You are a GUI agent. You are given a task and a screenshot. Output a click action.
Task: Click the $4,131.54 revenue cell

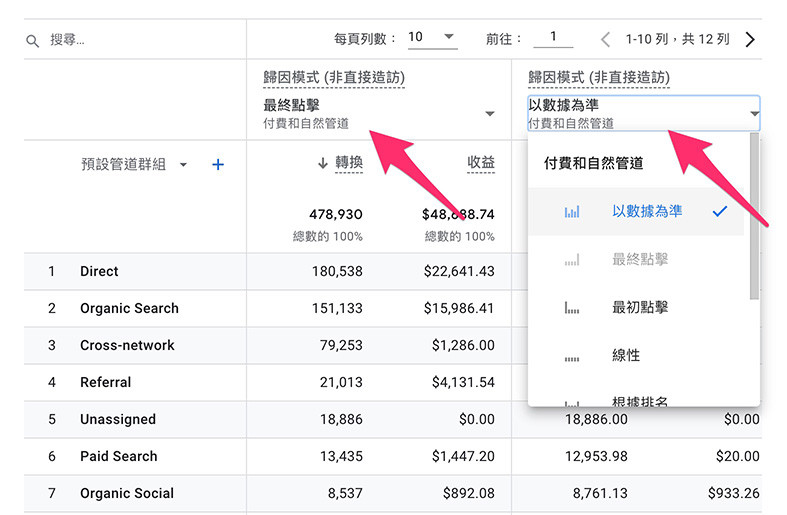[x=463, y=383]
